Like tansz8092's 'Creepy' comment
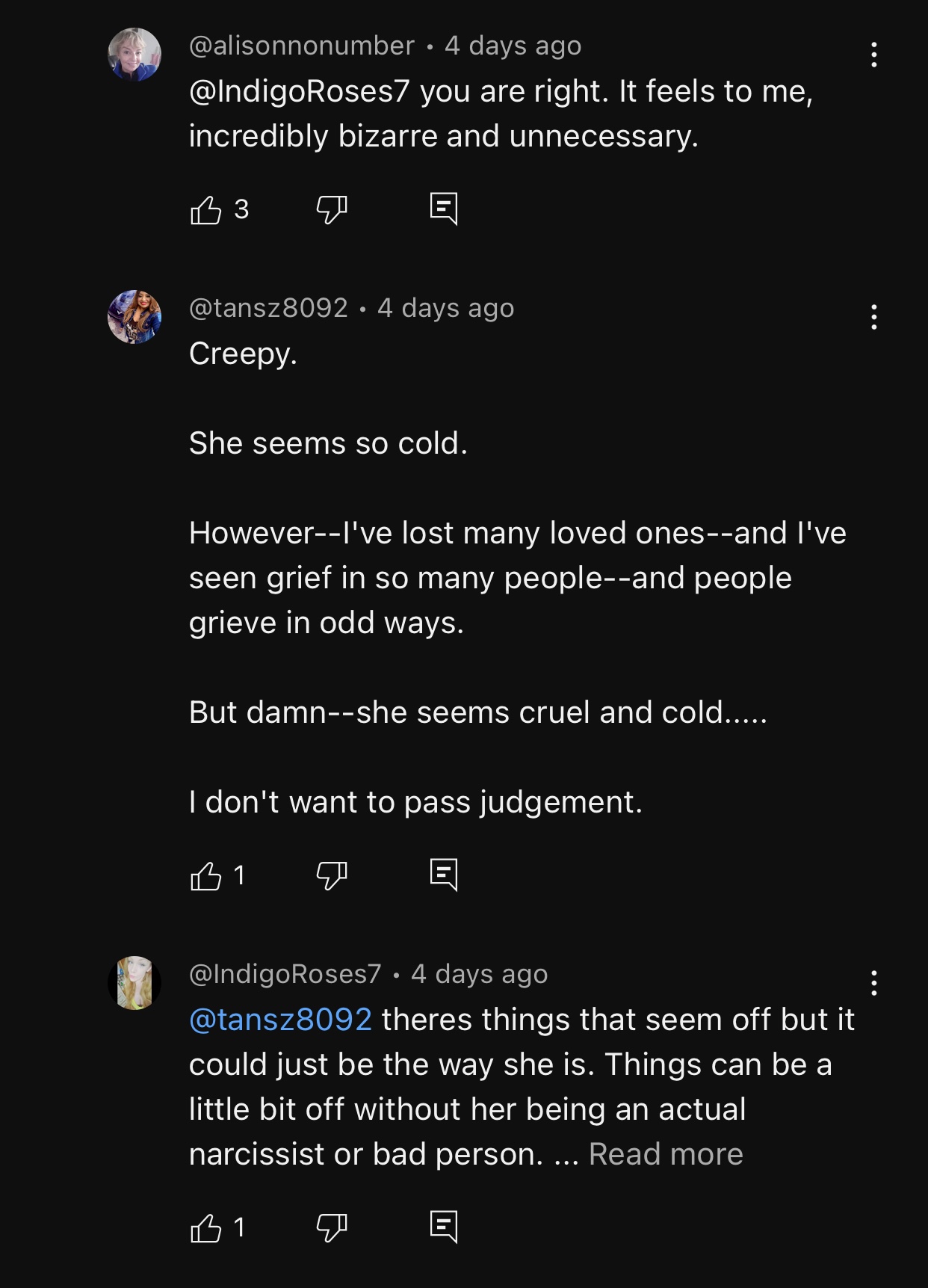 click(206, 875)
